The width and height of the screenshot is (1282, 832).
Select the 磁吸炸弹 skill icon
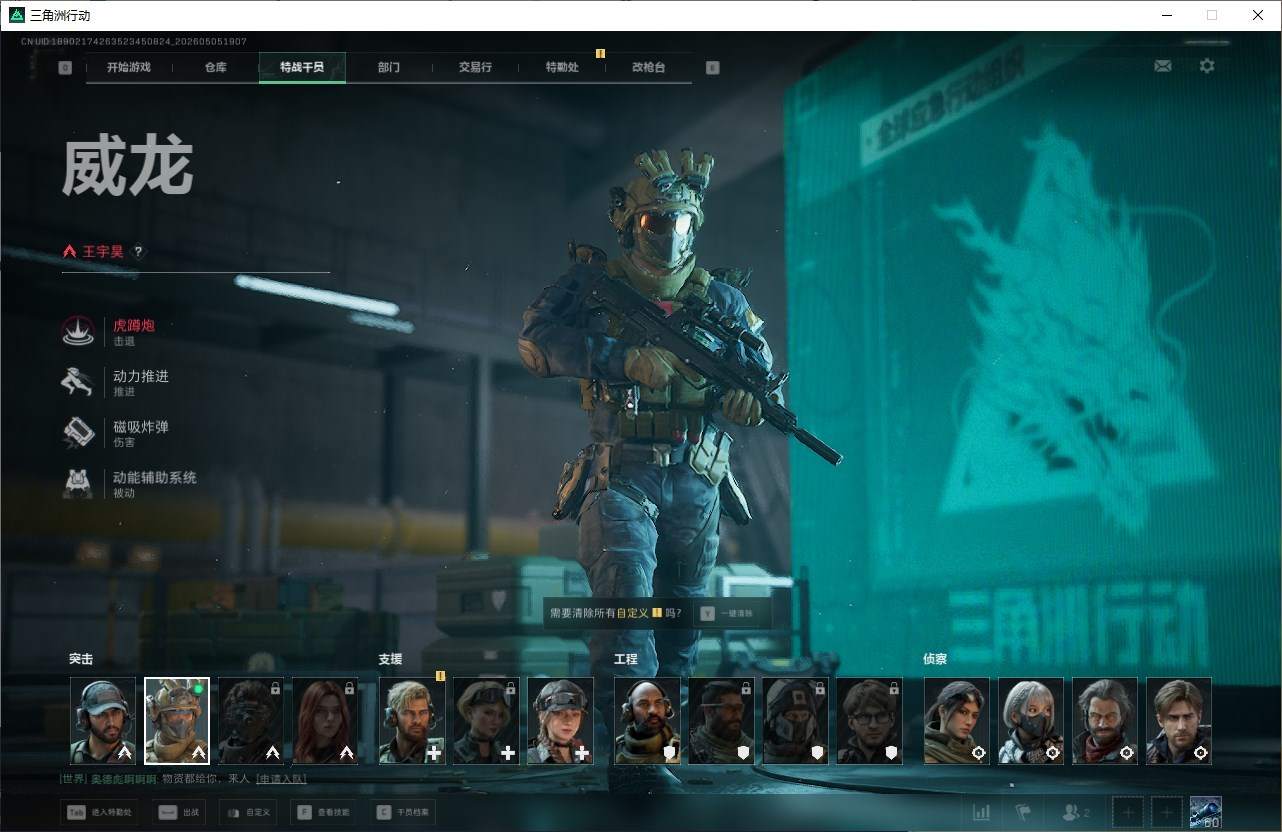click(x=78, y=432)
